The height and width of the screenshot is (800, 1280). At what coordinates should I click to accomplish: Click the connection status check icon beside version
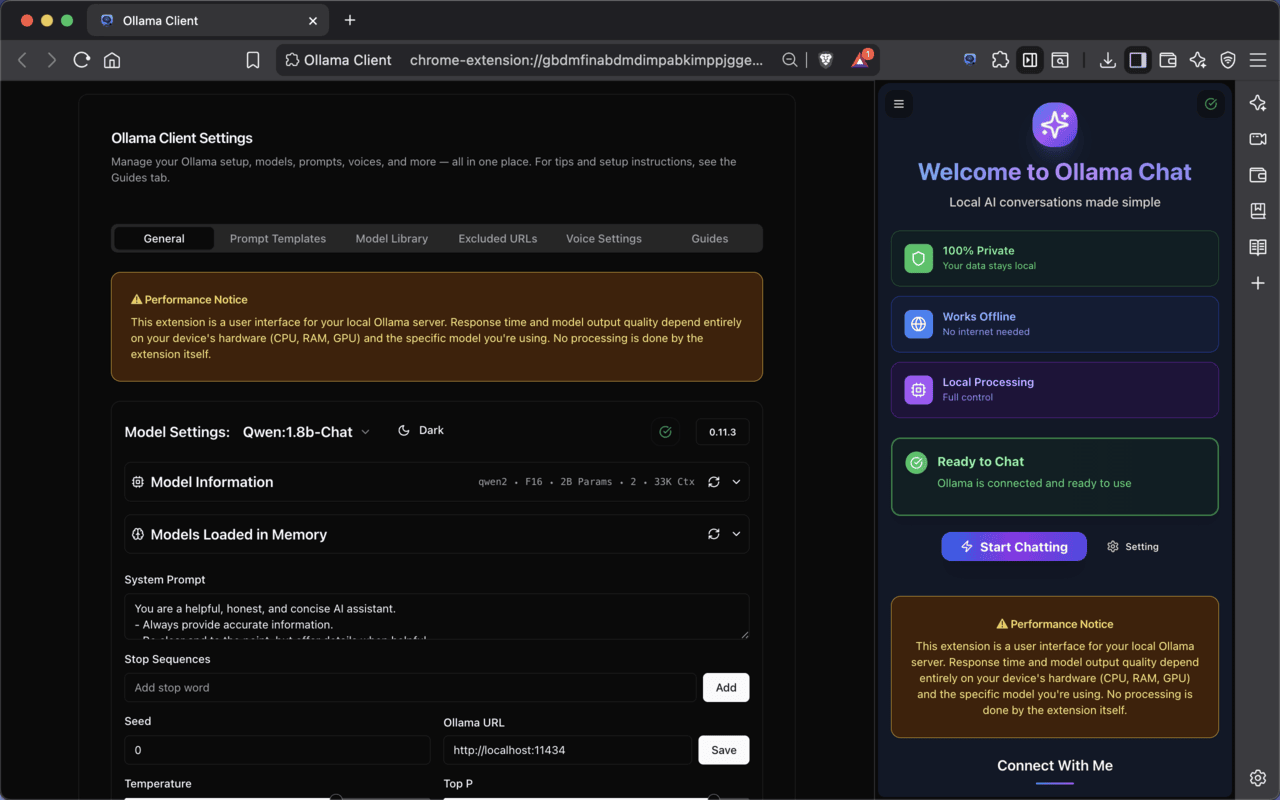[x=665, y=432]
